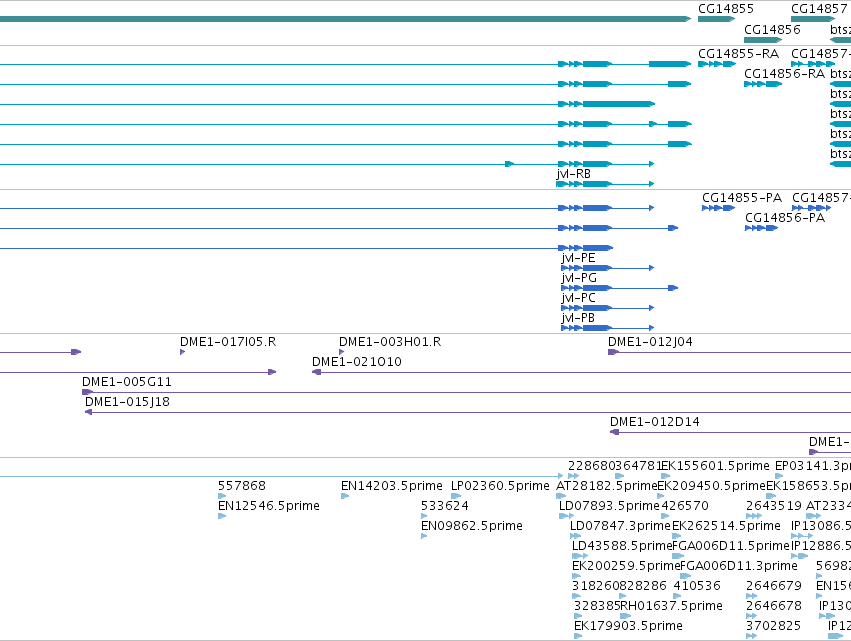Click the LD43588.5prime EST marker
851x641 pixels.
(580, 556)
